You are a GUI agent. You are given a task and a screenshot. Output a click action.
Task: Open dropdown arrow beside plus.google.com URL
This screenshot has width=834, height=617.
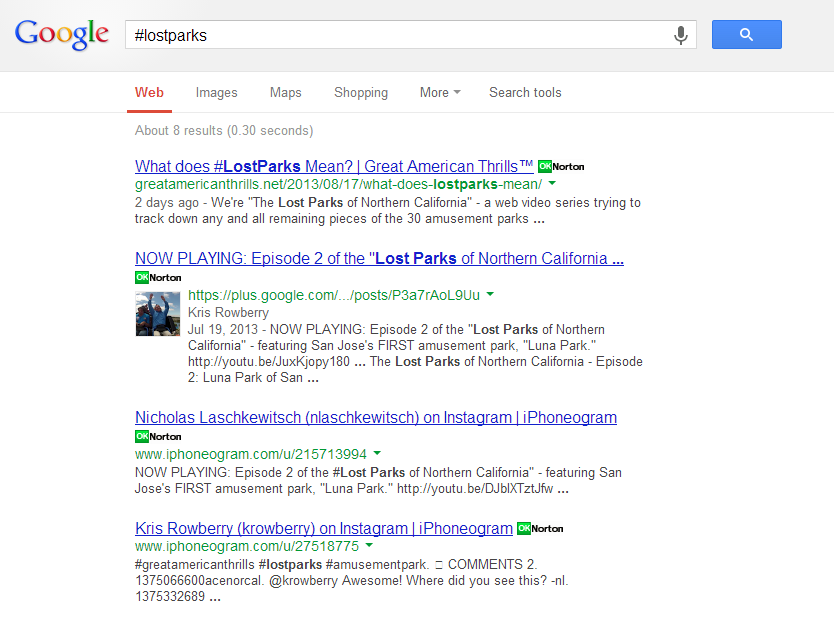click(x=490, y=295)
